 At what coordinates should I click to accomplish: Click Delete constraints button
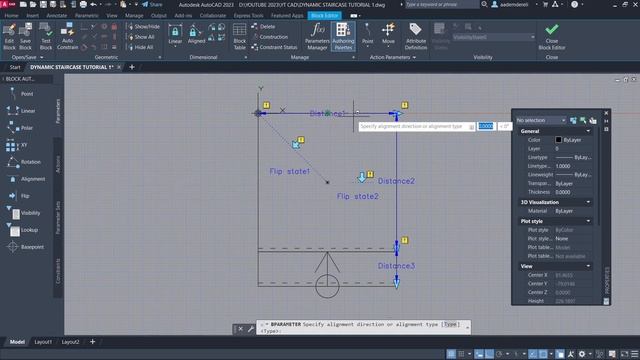(x=263, y=27)
